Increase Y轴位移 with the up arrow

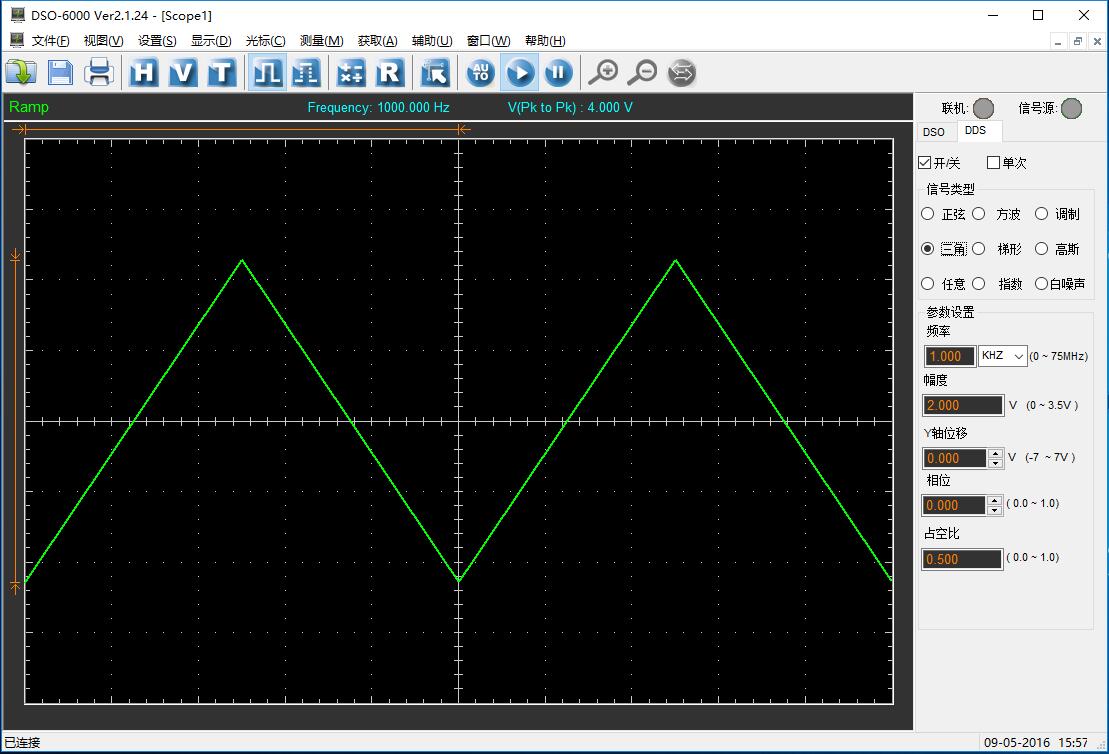[995, 453]
